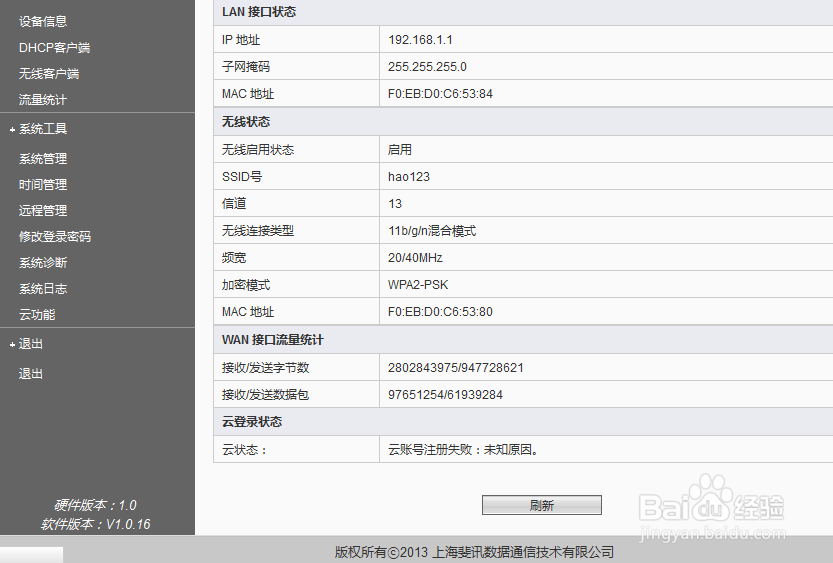Select 无线客户端 in sidebar
833x563 pixels.
tap(49, 74)
